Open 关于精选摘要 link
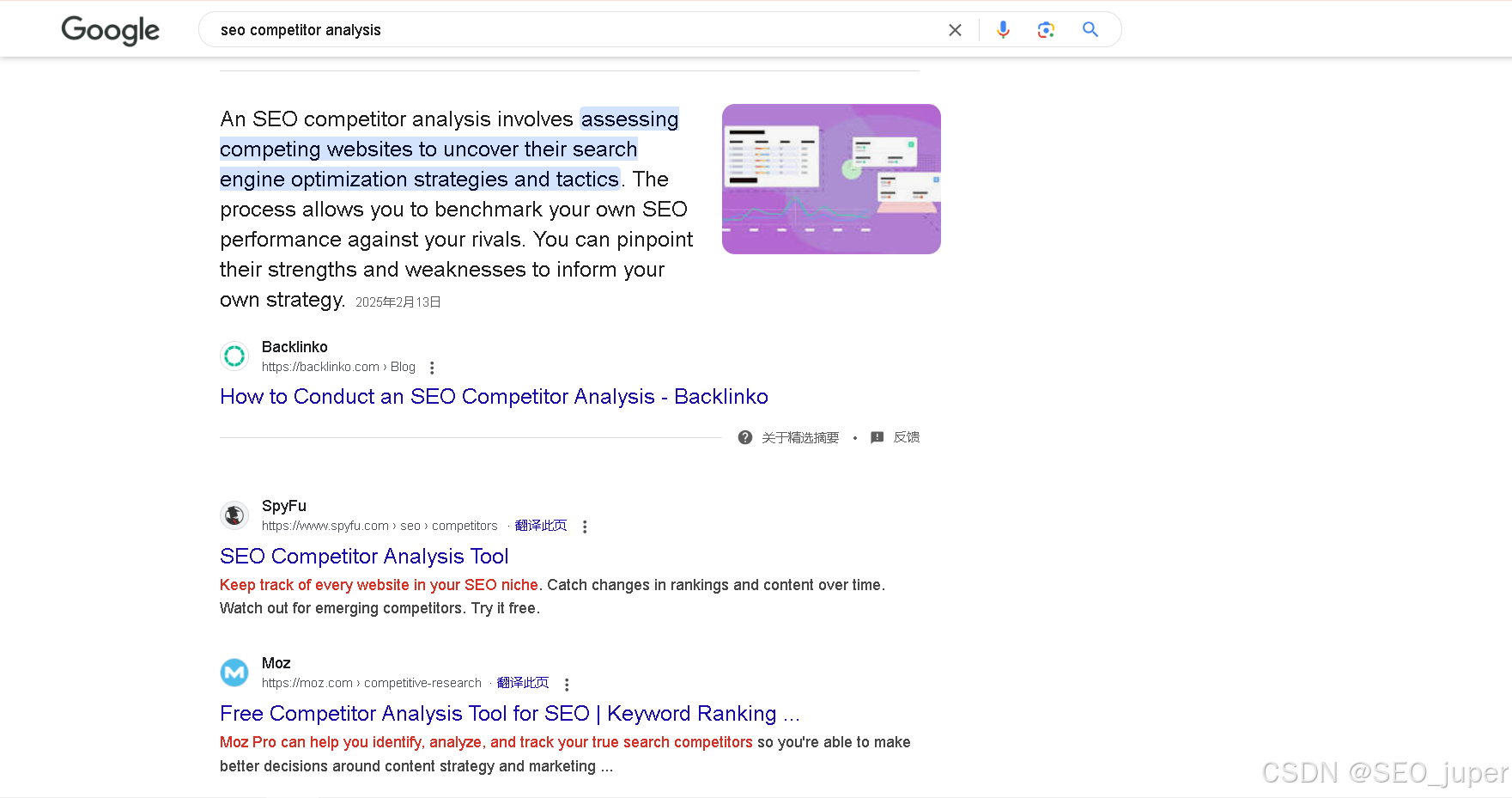The image size is (1512, 798). pos(800,438)
